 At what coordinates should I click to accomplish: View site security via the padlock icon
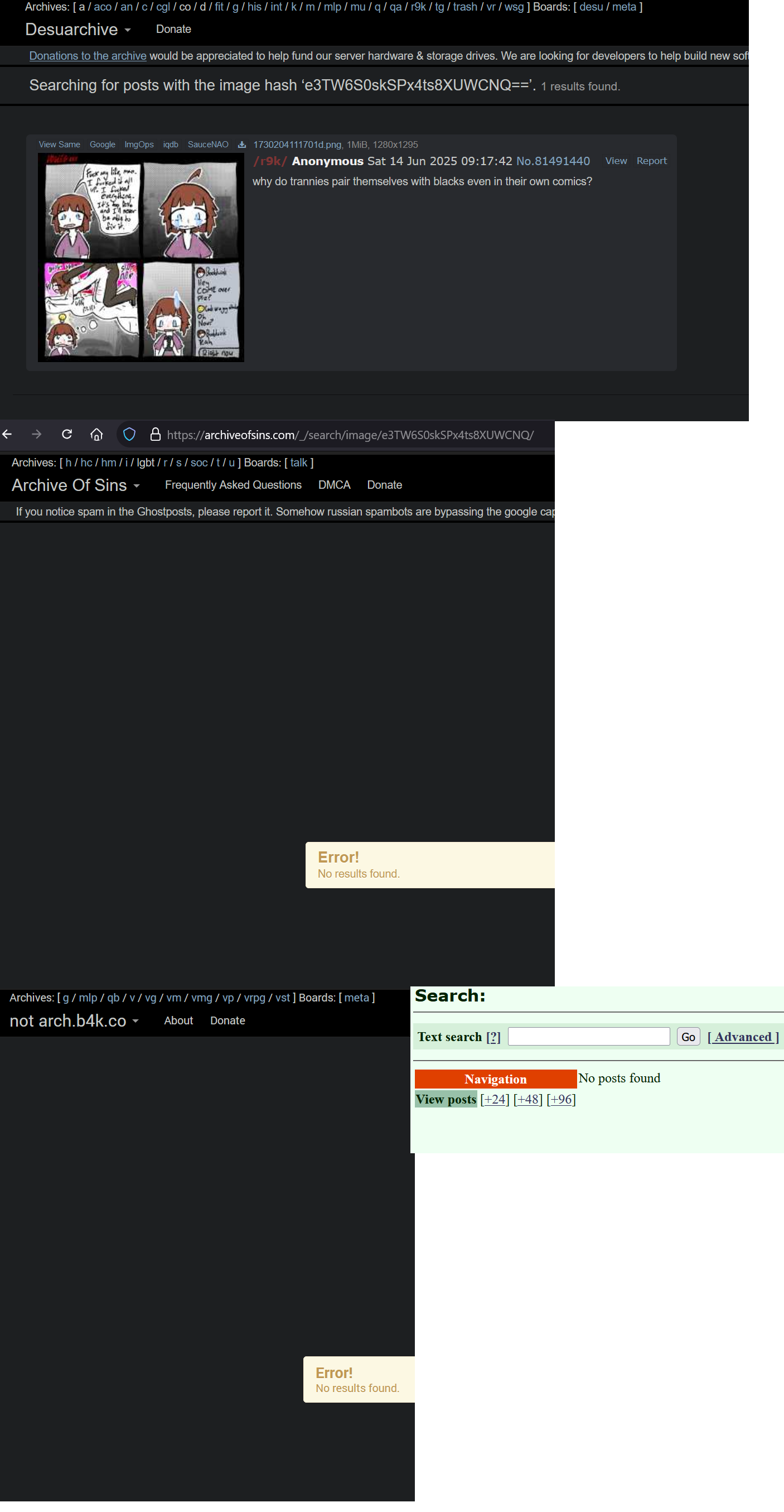pos(155,434)
